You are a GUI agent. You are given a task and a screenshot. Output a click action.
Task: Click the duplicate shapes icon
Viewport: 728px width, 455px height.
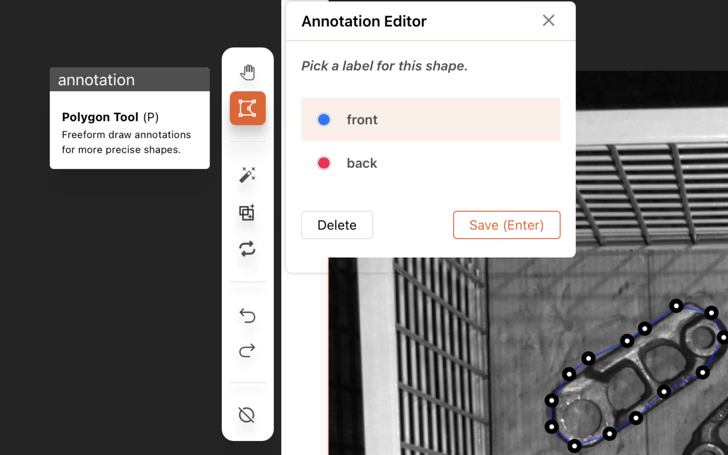247,212
